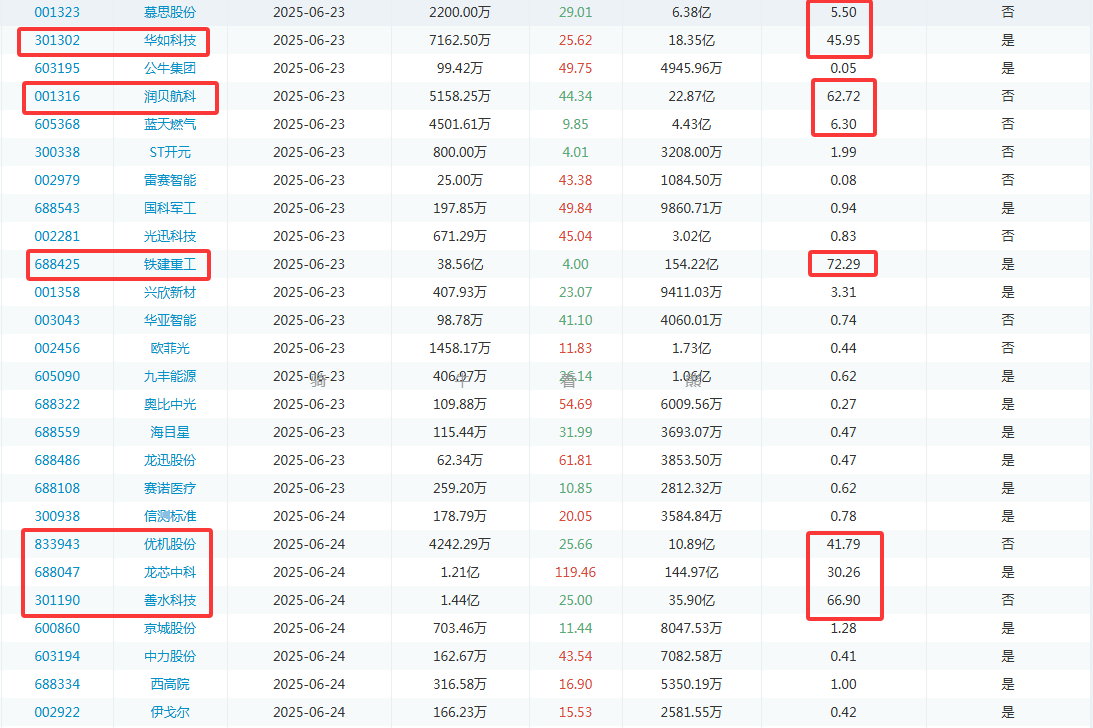Select stock code 605368
This screenshot has width=1093, height=728.
click(x=57, y=124)
